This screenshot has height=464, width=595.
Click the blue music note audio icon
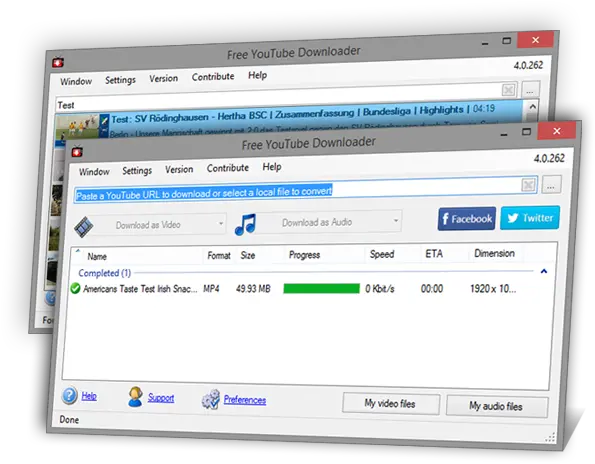click(246, 224)
